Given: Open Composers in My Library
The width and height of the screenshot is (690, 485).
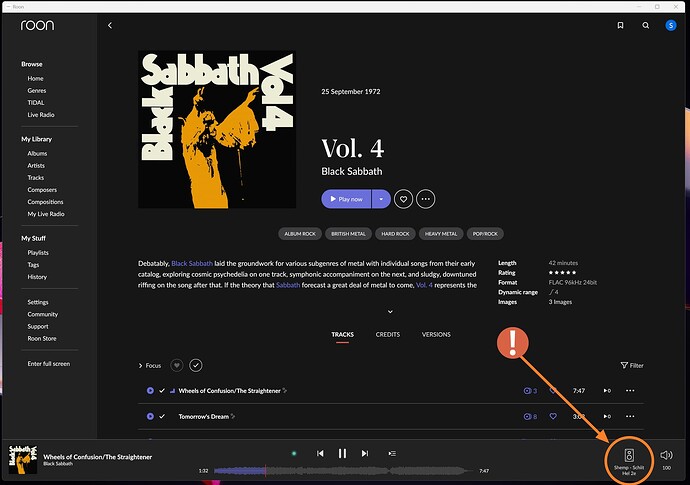Looking at the screenshot, I should click(42, 190).
